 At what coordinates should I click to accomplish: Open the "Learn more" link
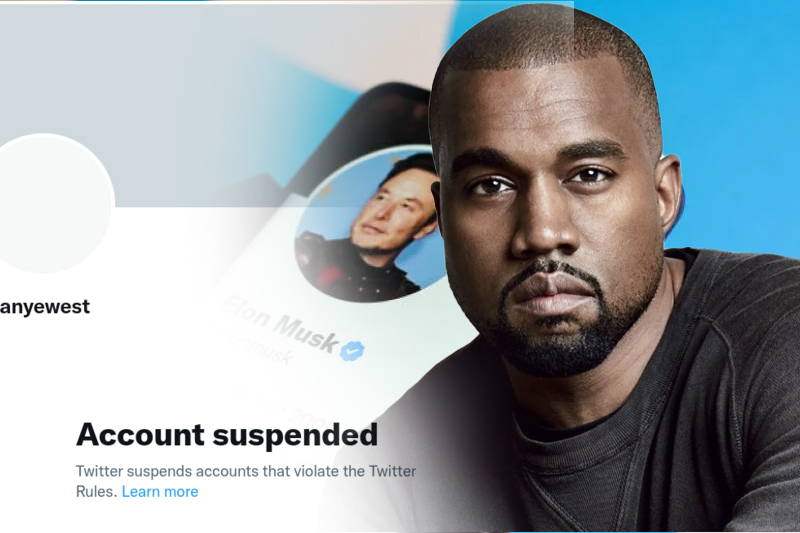click(x=160, y=492)
